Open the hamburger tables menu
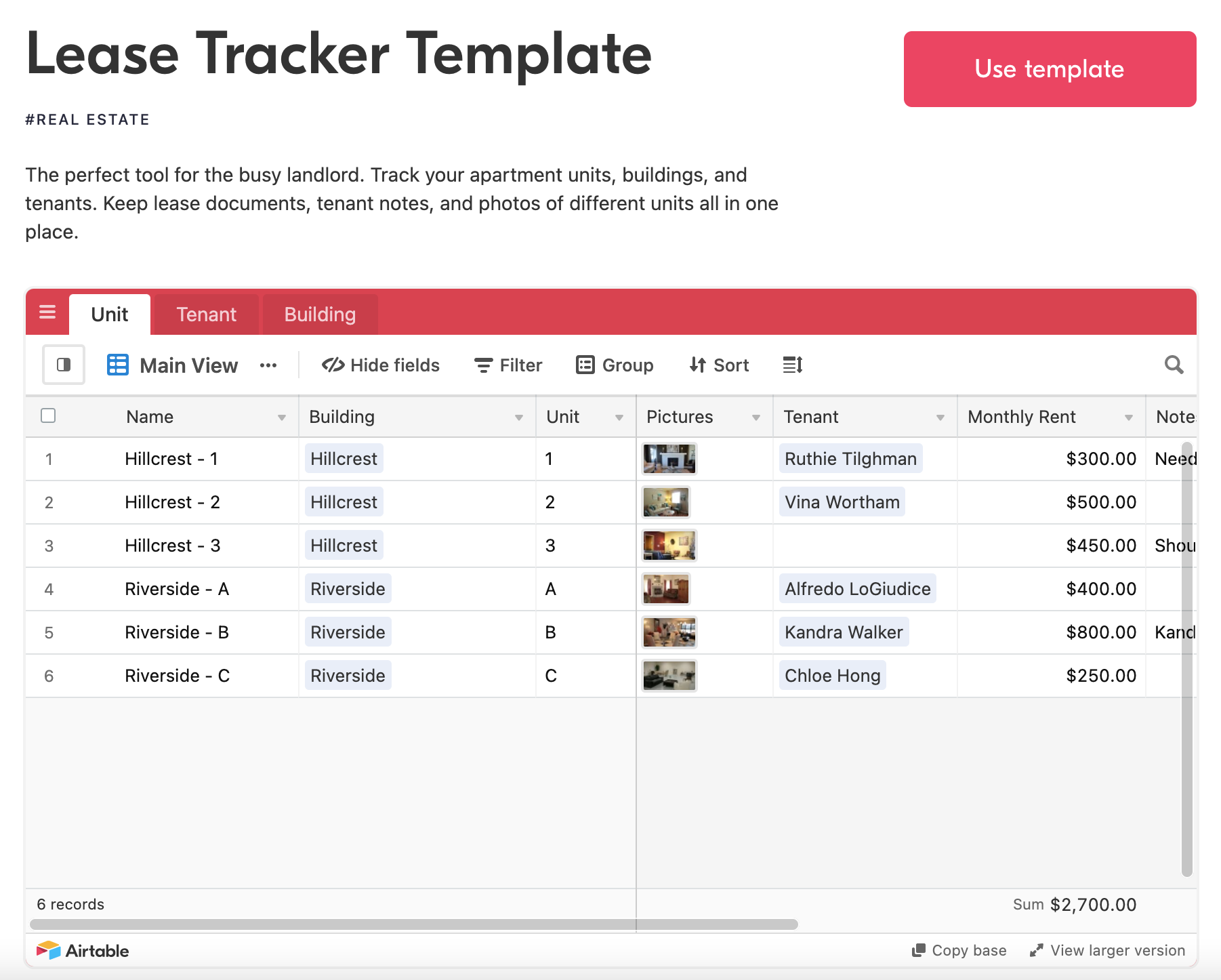 point(47,312)
